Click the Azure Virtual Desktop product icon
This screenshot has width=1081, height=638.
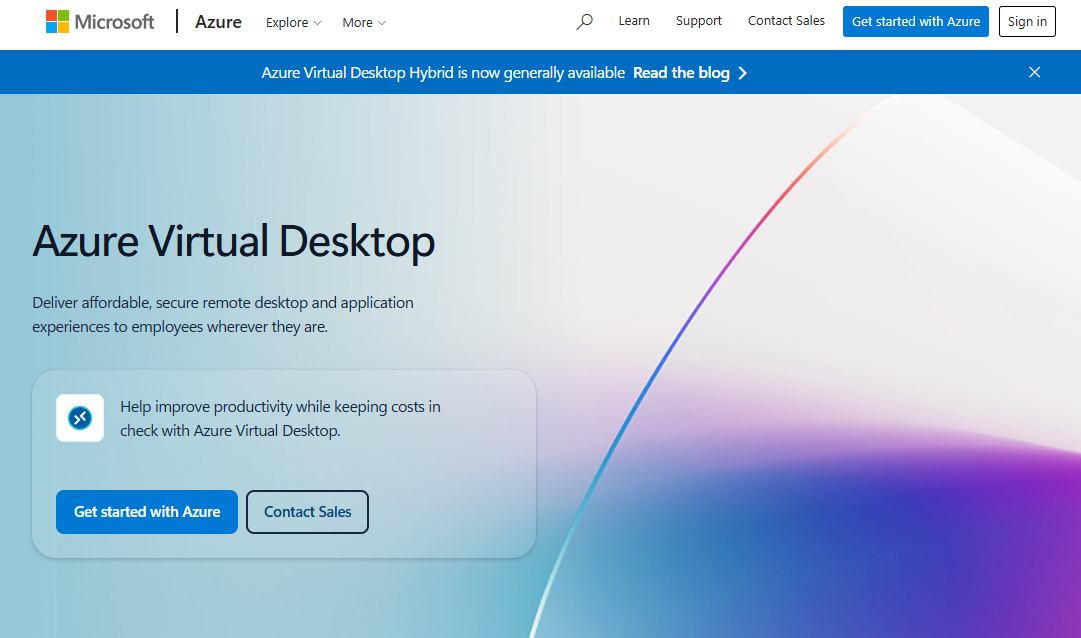pos(80,418)
